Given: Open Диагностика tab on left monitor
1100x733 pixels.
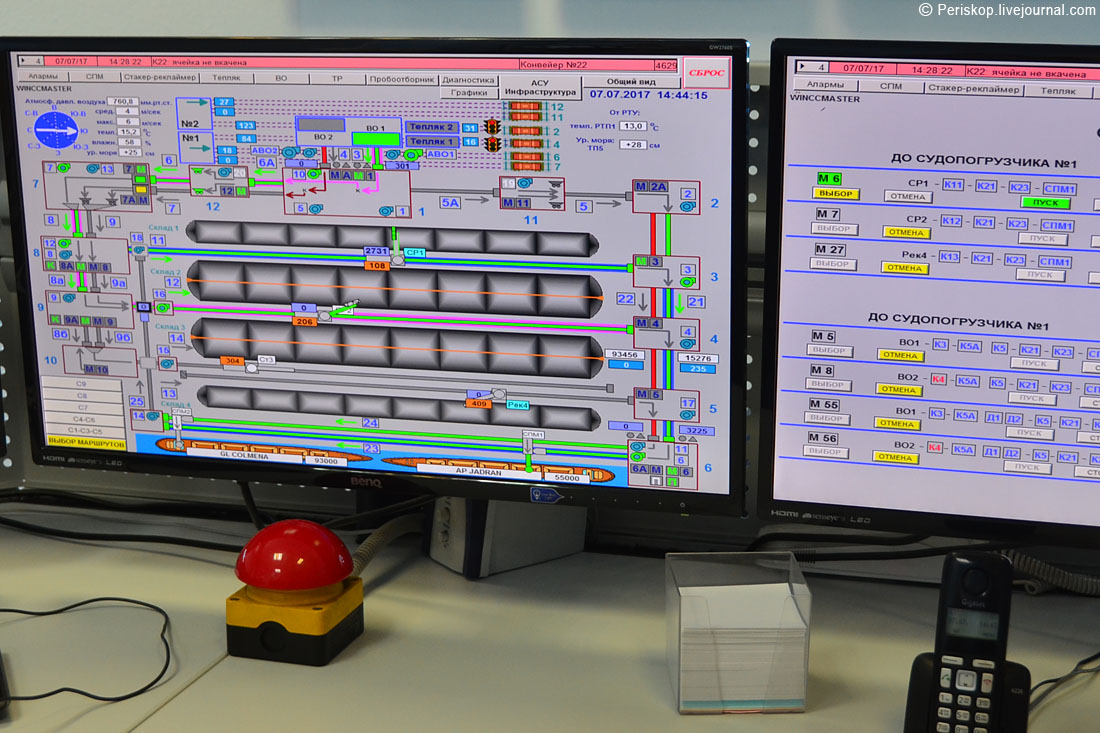Looking at the screenshot, I should [x=468, y=80].
